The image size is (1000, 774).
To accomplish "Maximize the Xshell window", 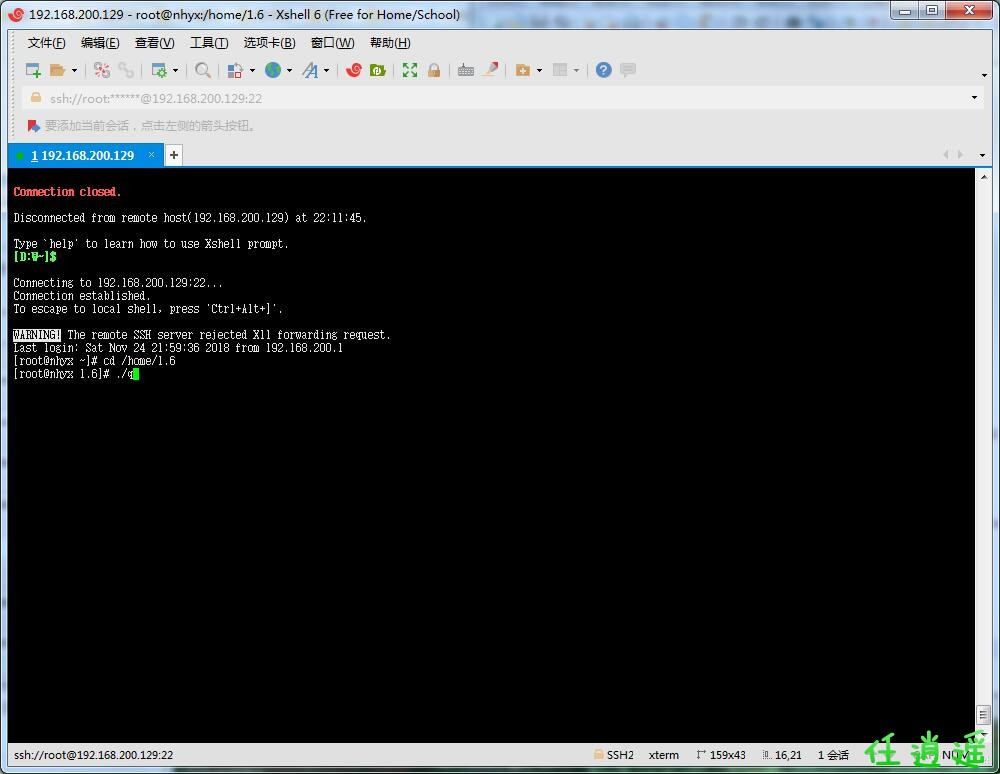I will [x=932, y=11].
